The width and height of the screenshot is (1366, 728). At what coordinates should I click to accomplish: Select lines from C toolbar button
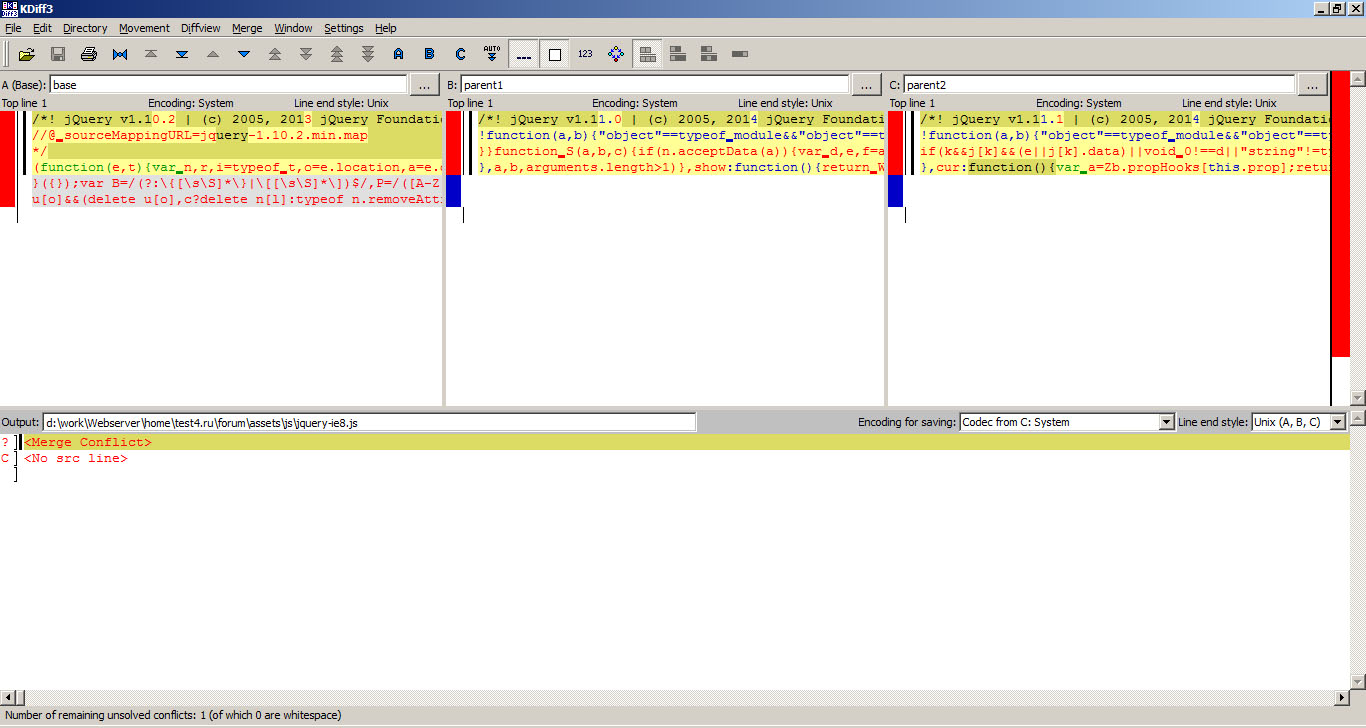coord(460,54)
